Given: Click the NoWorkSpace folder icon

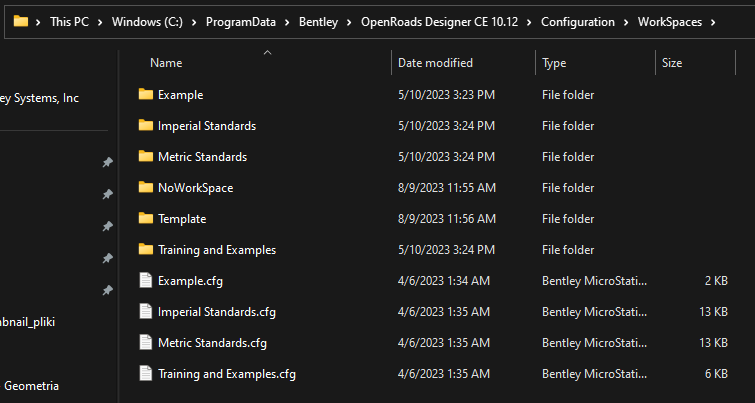Looking at the screenshot, I should [x=145, y=187].
